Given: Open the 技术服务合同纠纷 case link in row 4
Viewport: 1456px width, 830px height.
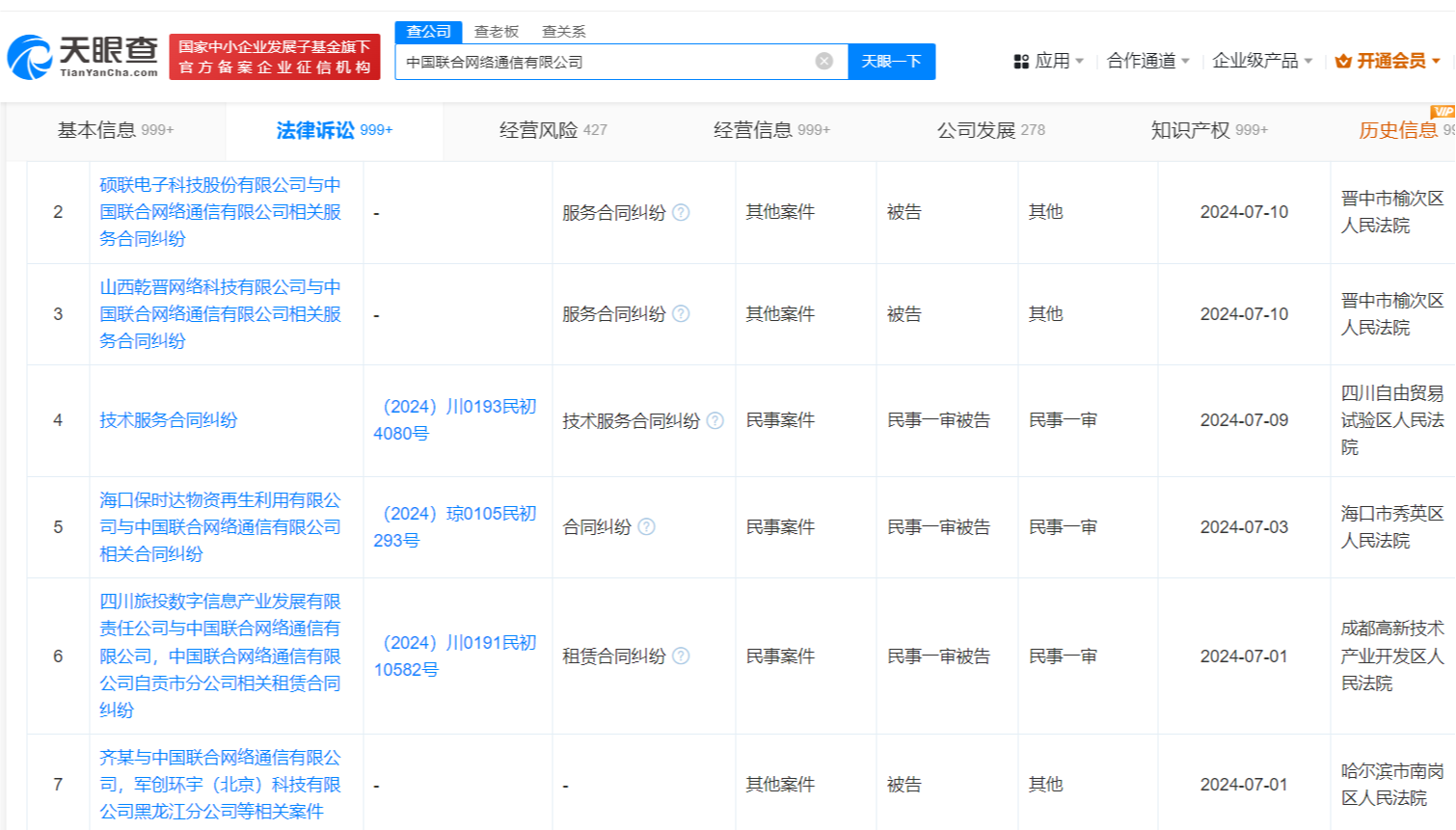Looking at the screenshot, I should pos(168,420).
